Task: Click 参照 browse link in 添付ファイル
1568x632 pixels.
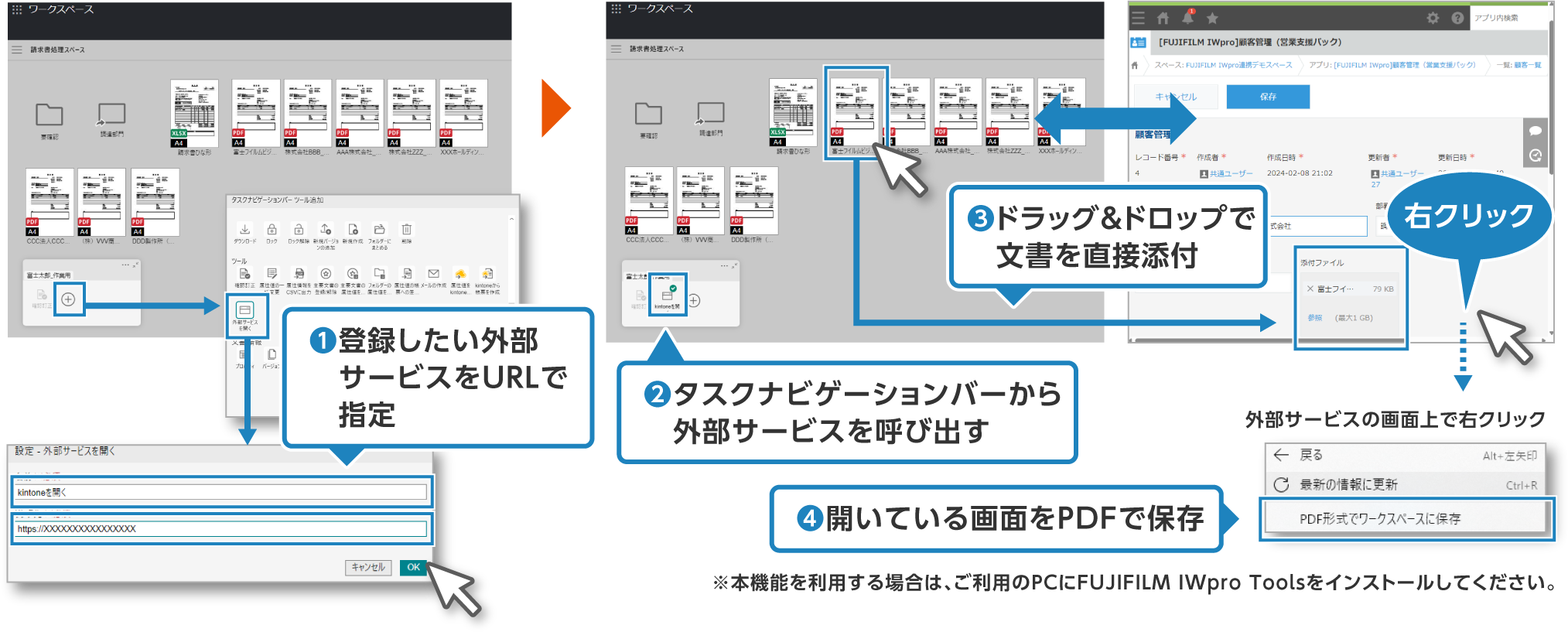Action: pos(1315,318)
